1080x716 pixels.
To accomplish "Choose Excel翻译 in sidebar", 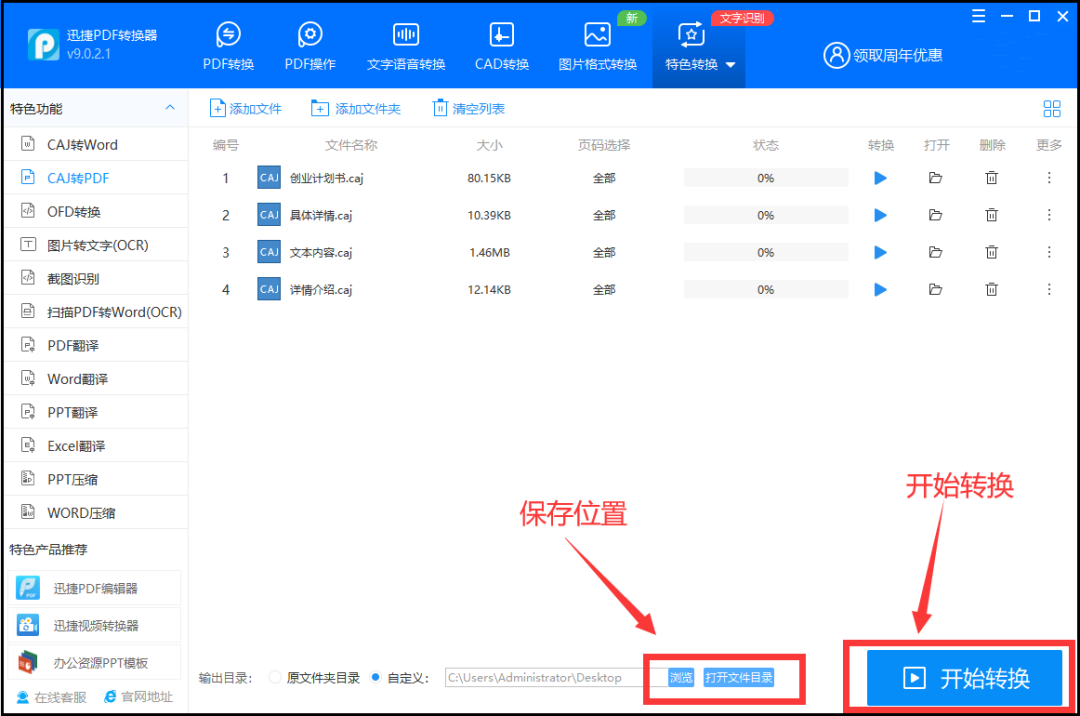I will click(x=96, y=446).
